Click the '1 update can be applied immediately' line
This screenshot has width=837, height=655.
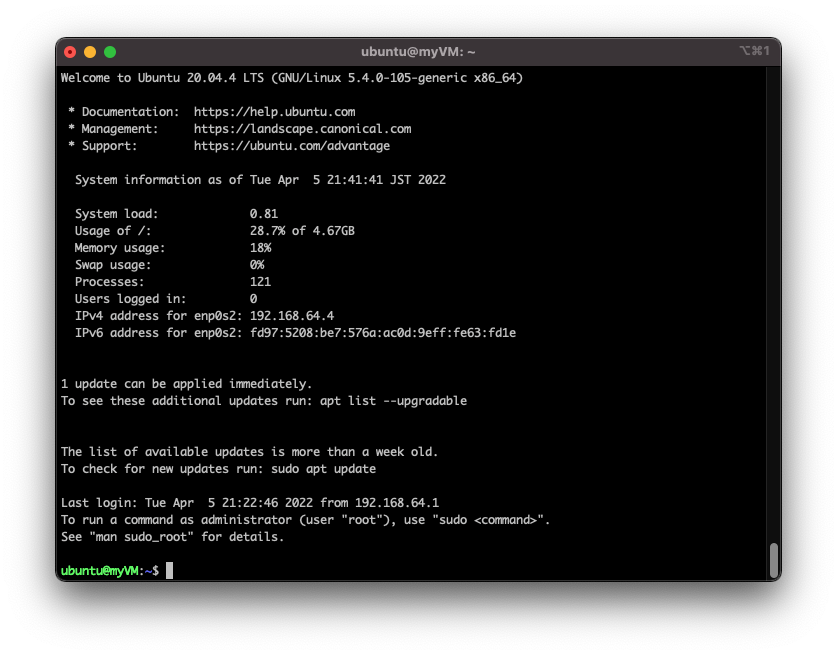click(186, 384)
